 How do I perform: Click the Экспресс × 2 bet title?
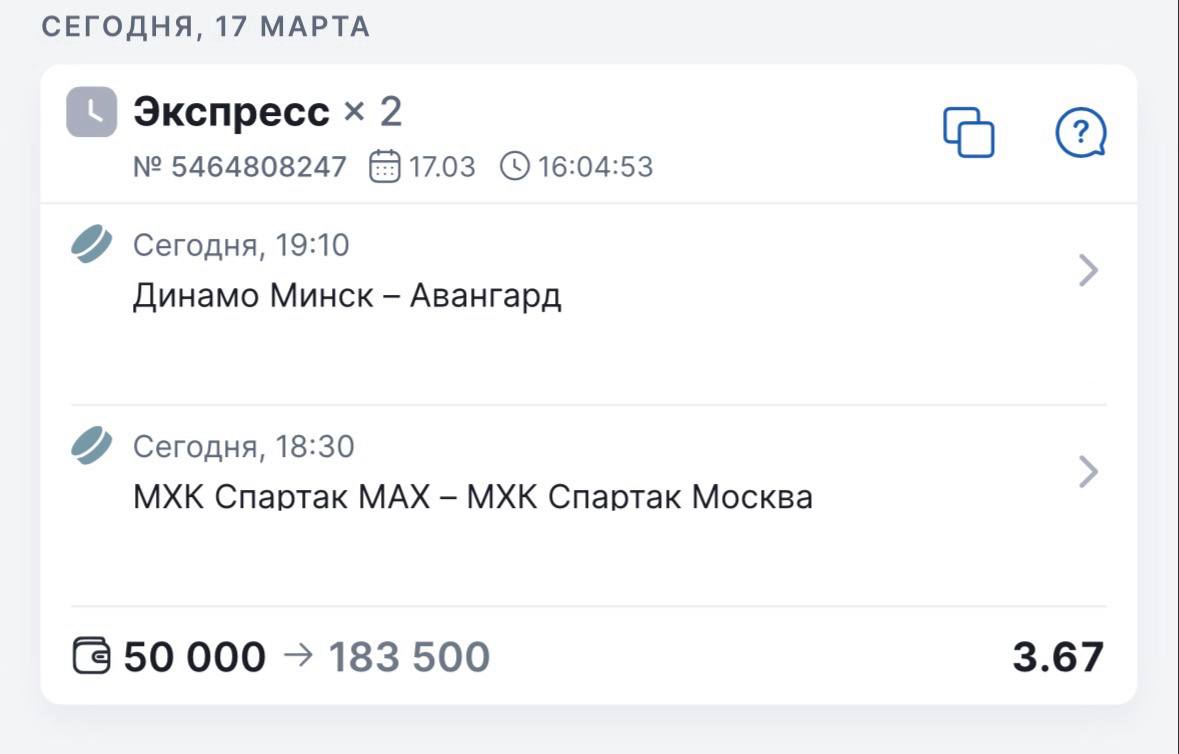tap(267, 112)
